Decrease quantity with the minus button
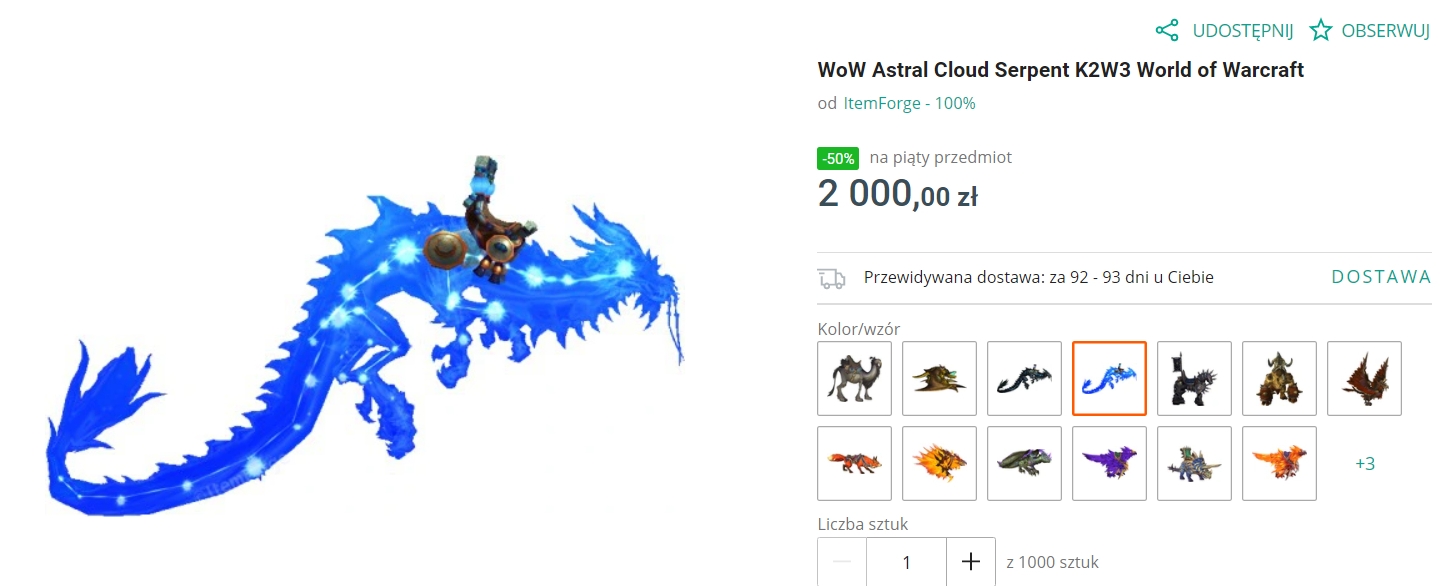This screenshot has width=1454, height=586. [842, 562]
